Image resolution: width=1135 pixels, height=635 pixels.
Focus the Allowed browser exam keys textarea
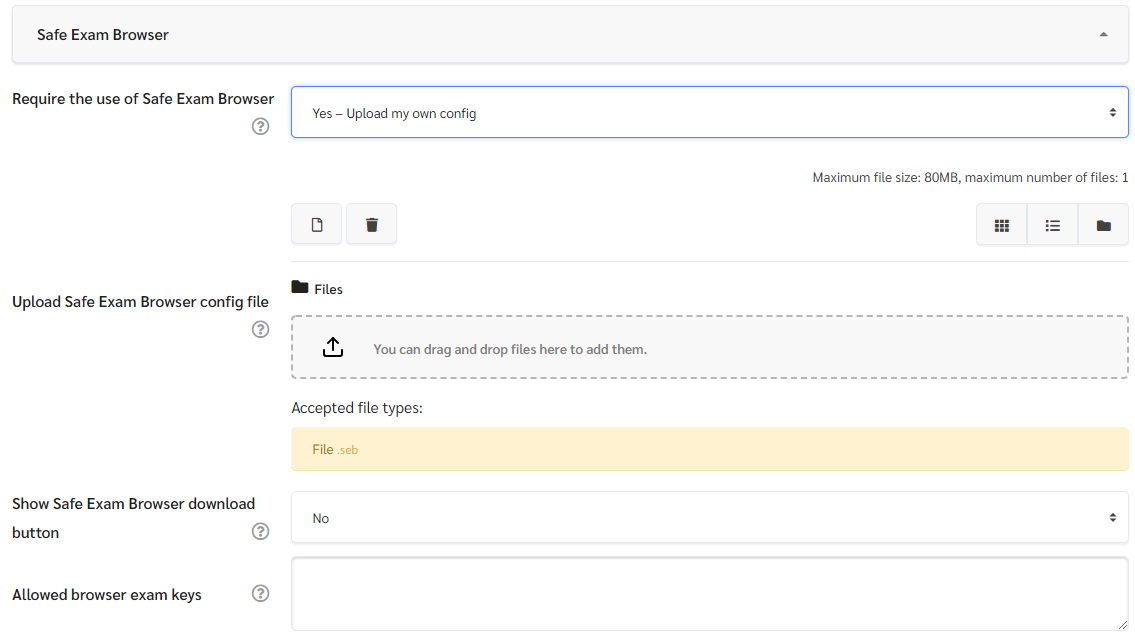pyautogui.click(x=709, y=594)
